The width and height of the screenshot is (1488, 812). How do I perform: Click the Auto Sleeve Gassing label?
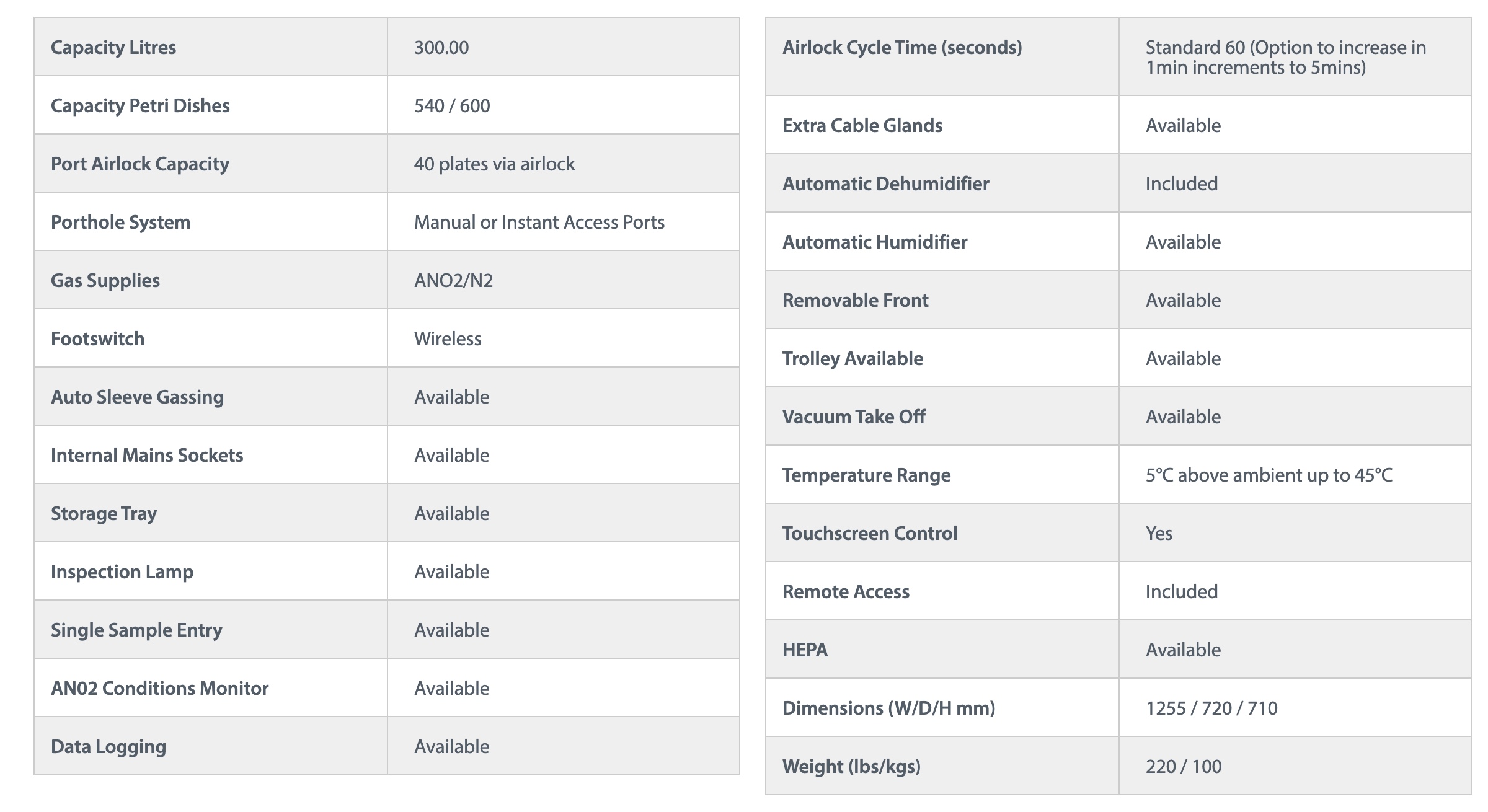coord(137,397)
